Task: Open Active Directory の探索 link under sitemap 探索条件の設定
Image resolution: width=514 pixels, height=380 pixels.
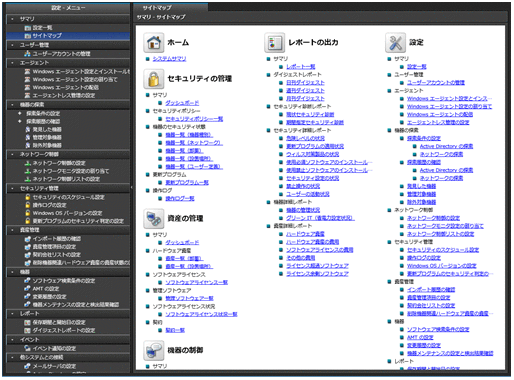Action: 446,146
